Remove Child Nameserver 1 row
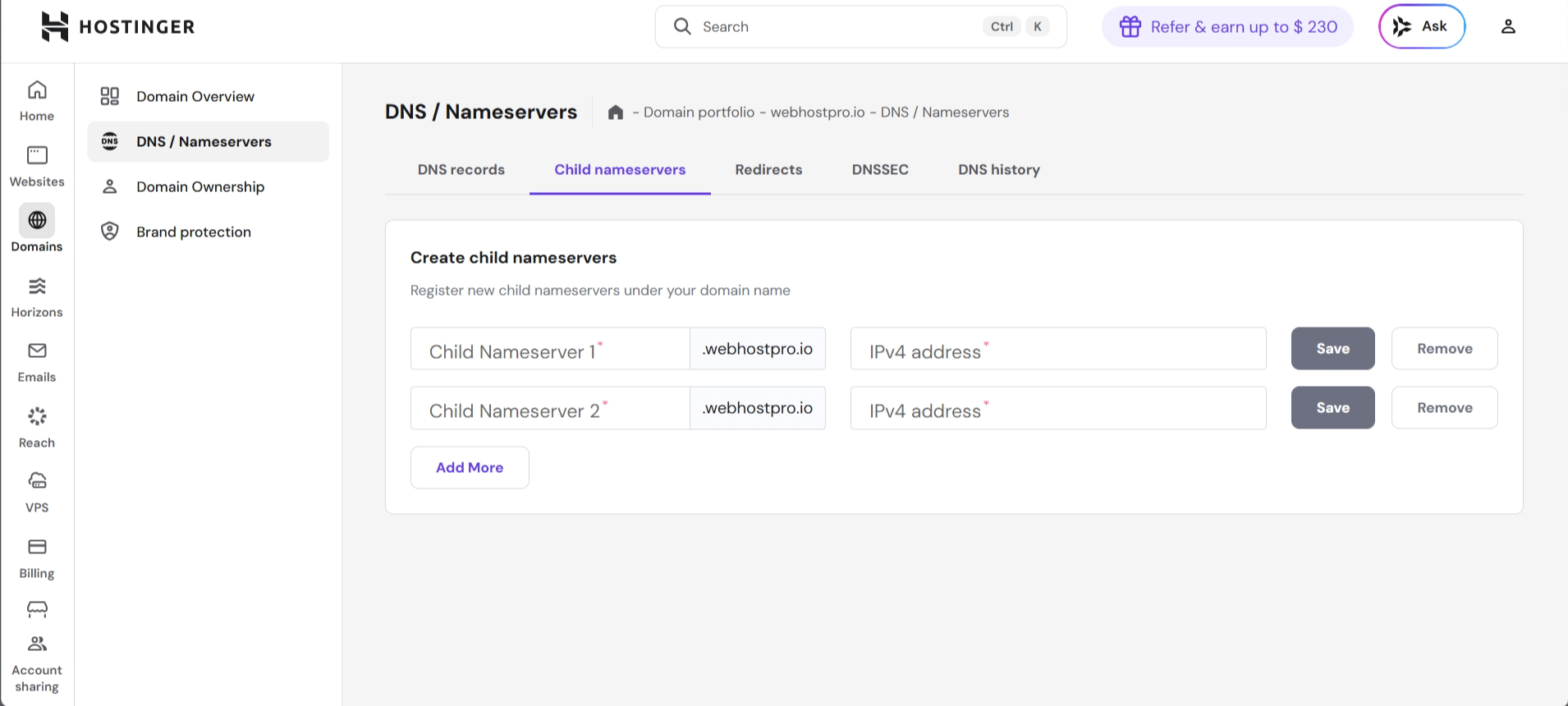 tap(1444, 349)
